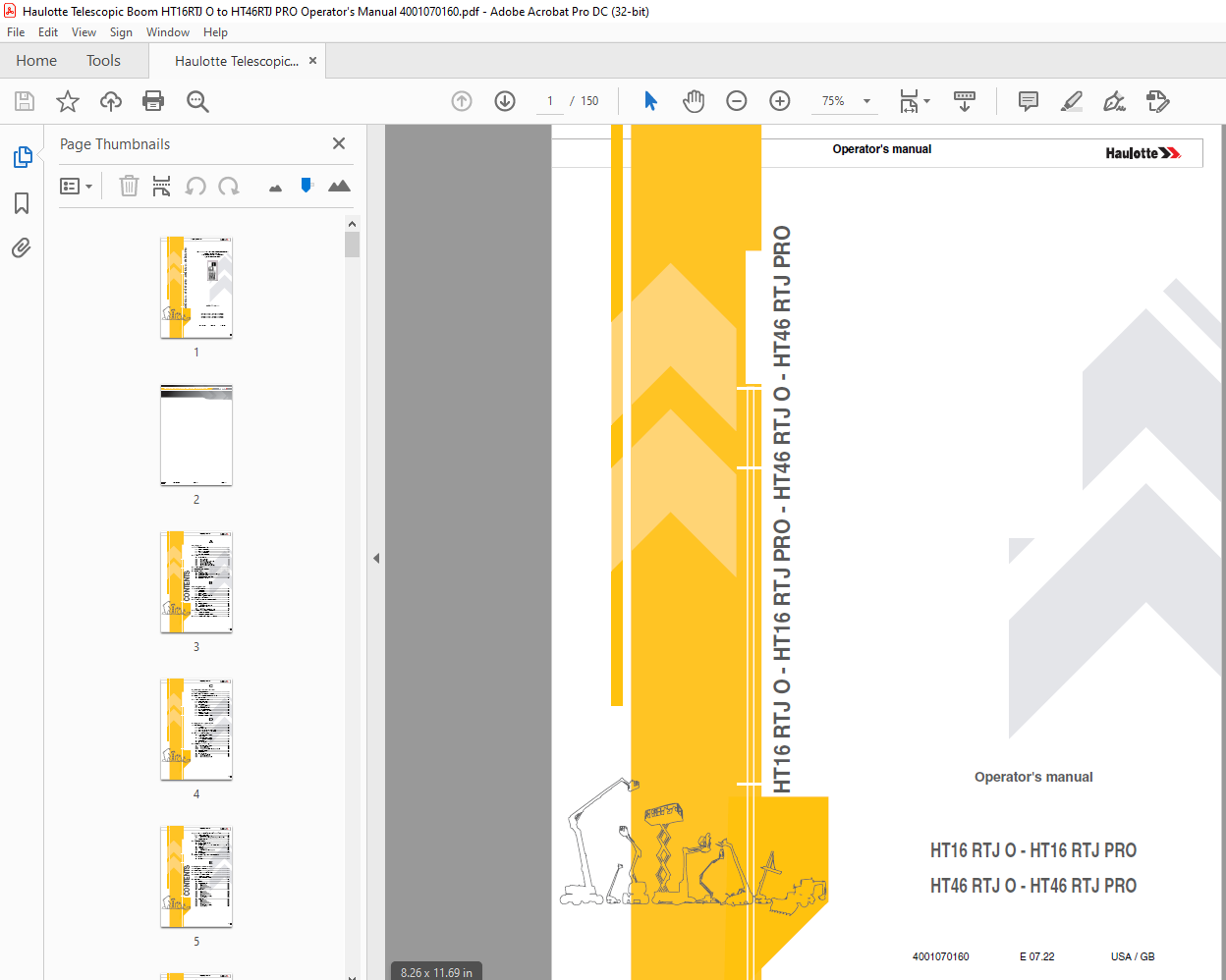Screen dimensions: 1226x980
Task: Add a comment with the sticky note tool
Action: (x=1029, y=101)
